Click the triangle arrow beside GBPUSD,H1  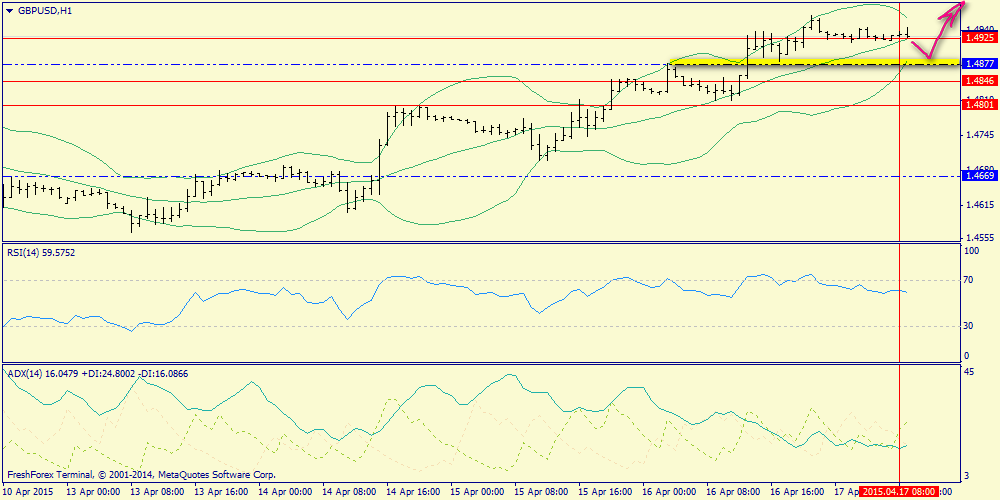pos(9,10)
